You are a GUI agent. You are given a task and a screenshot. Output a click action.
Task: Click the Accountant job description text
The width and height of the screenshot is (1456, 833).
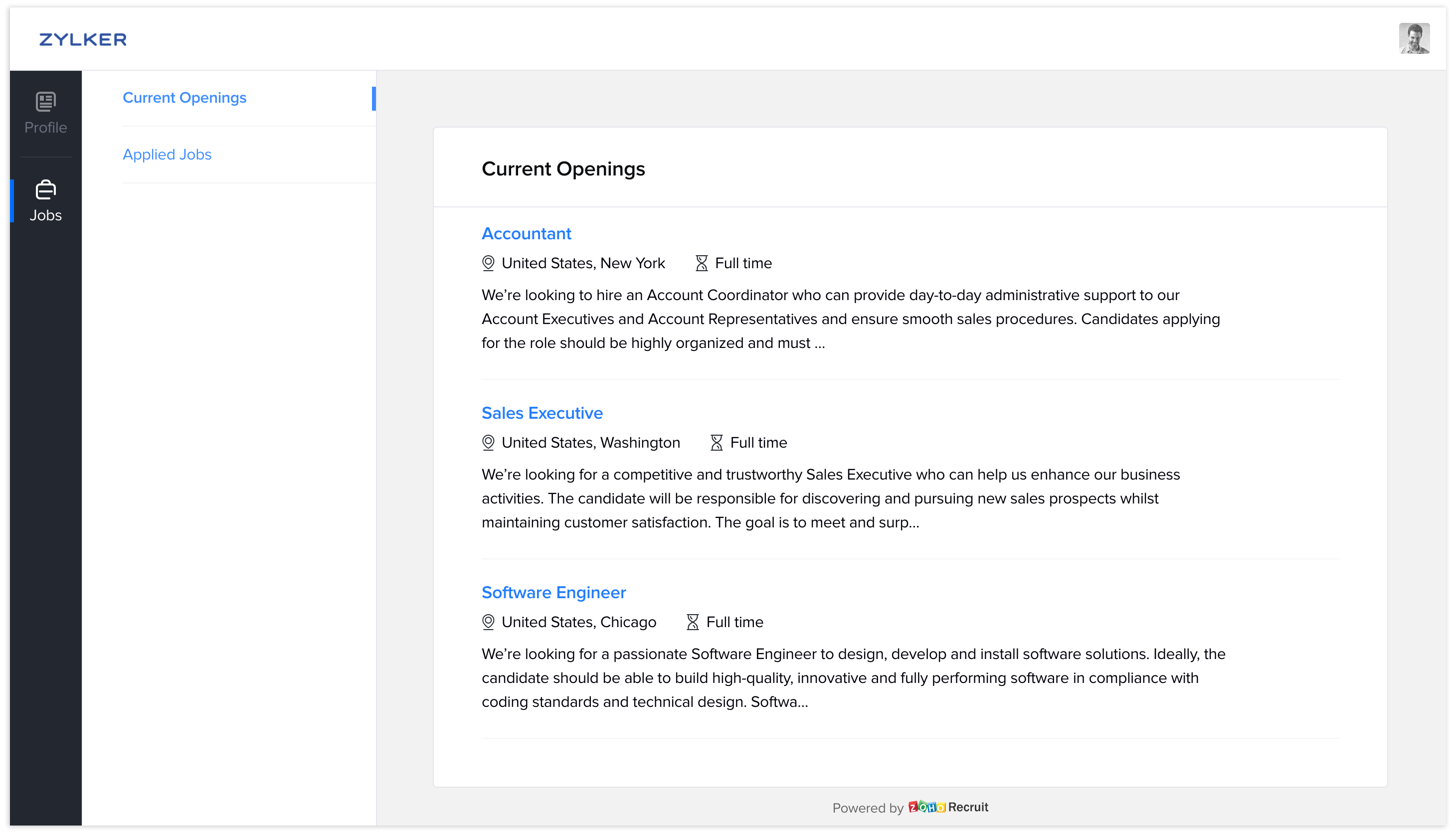point(850,319)
